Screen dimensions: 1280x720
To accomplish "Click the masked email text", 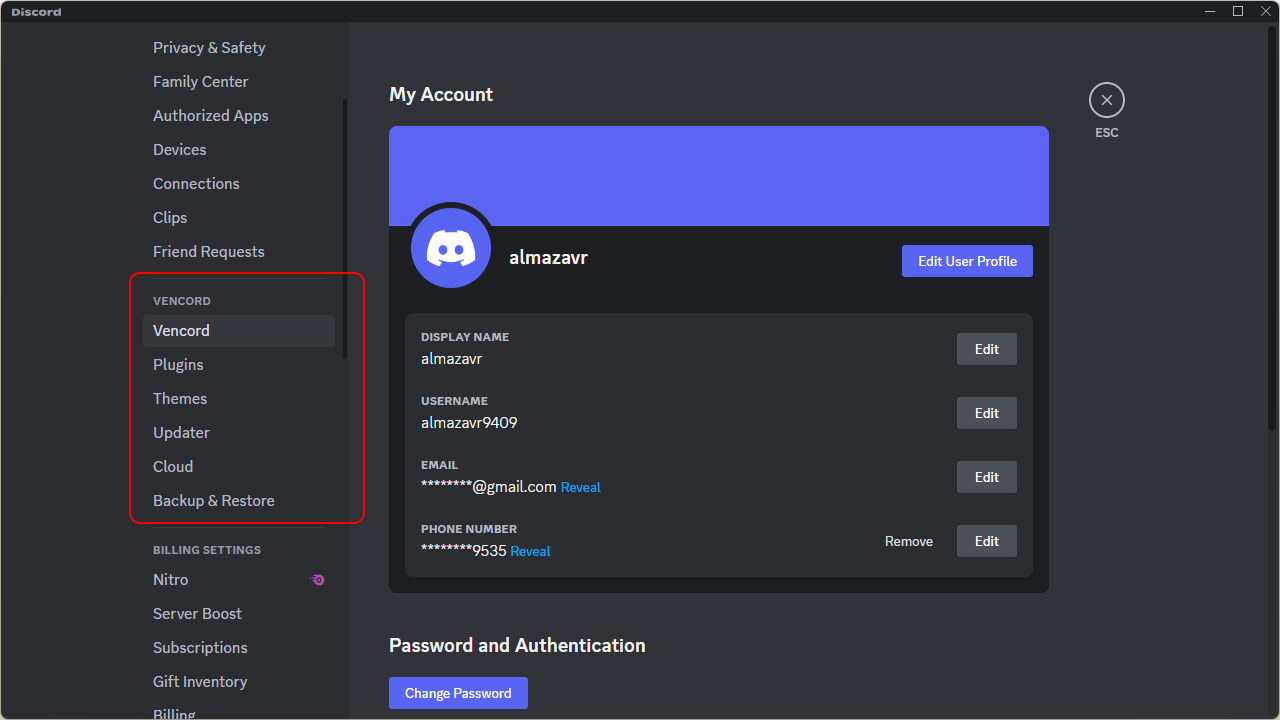I will coord(488,487).
